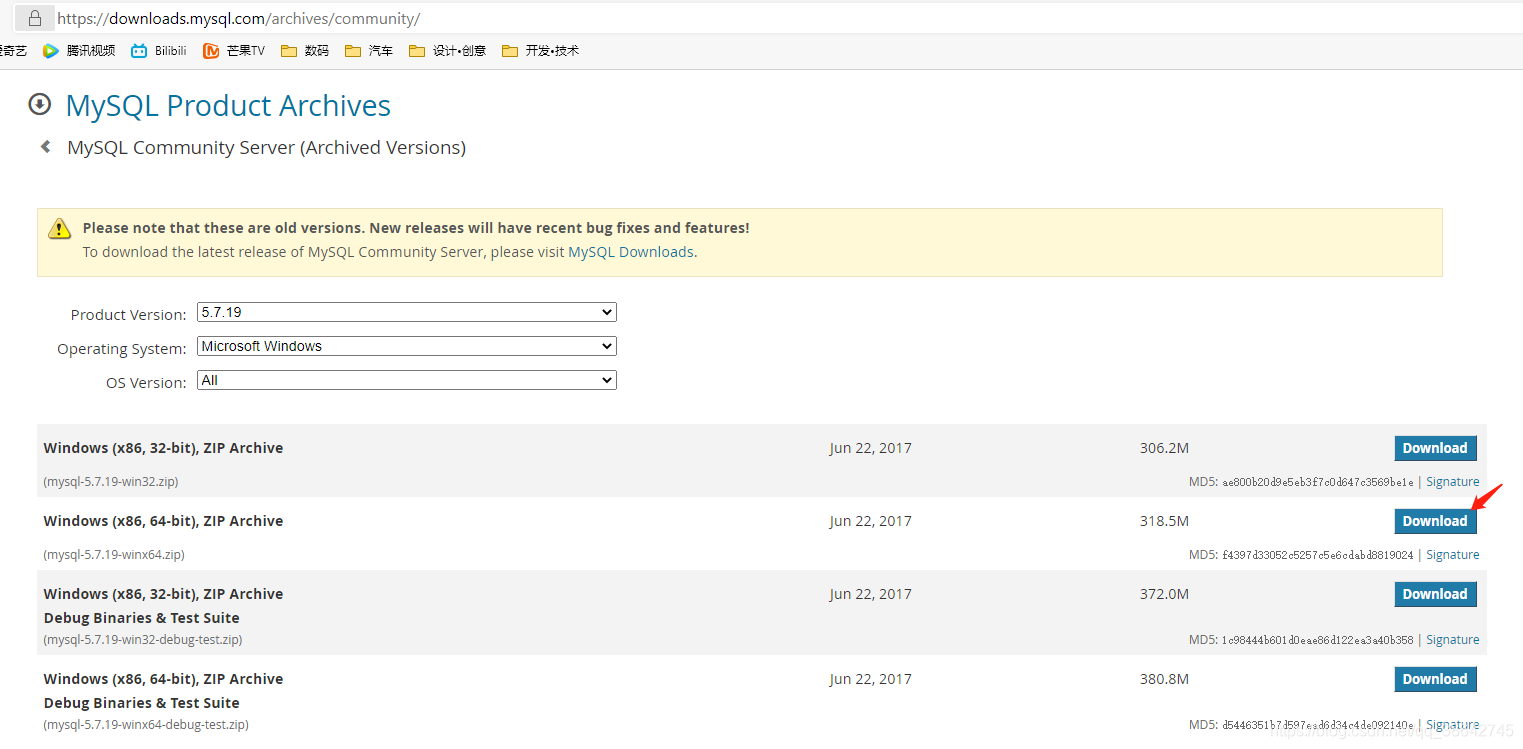Click the 380.8M file size value

pos(1164,679)
